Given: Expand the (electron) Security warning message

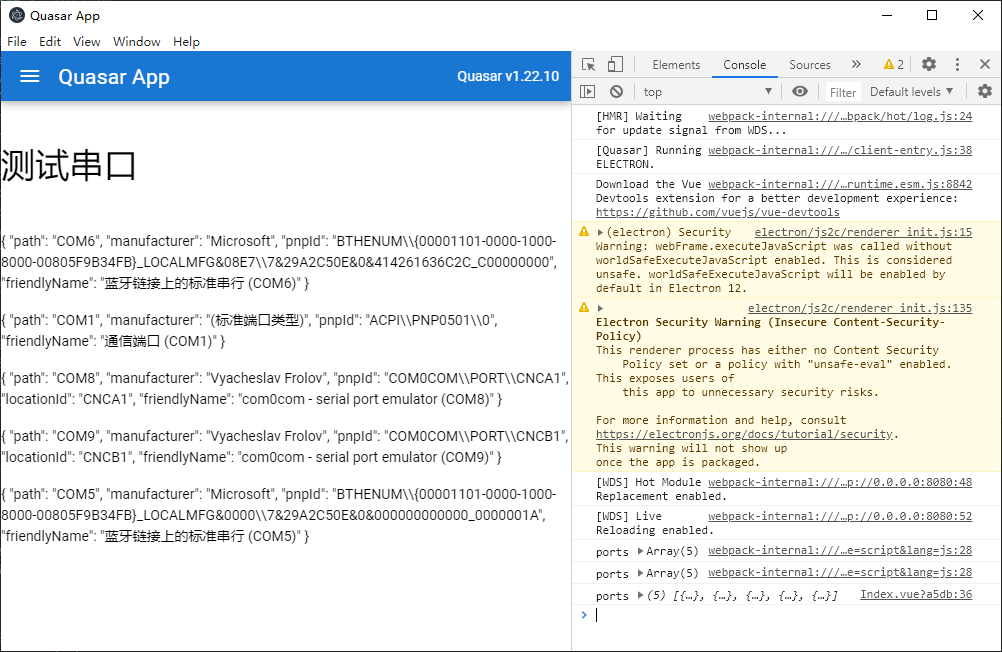Looking at the screenshot, I should tap(600, 232).
